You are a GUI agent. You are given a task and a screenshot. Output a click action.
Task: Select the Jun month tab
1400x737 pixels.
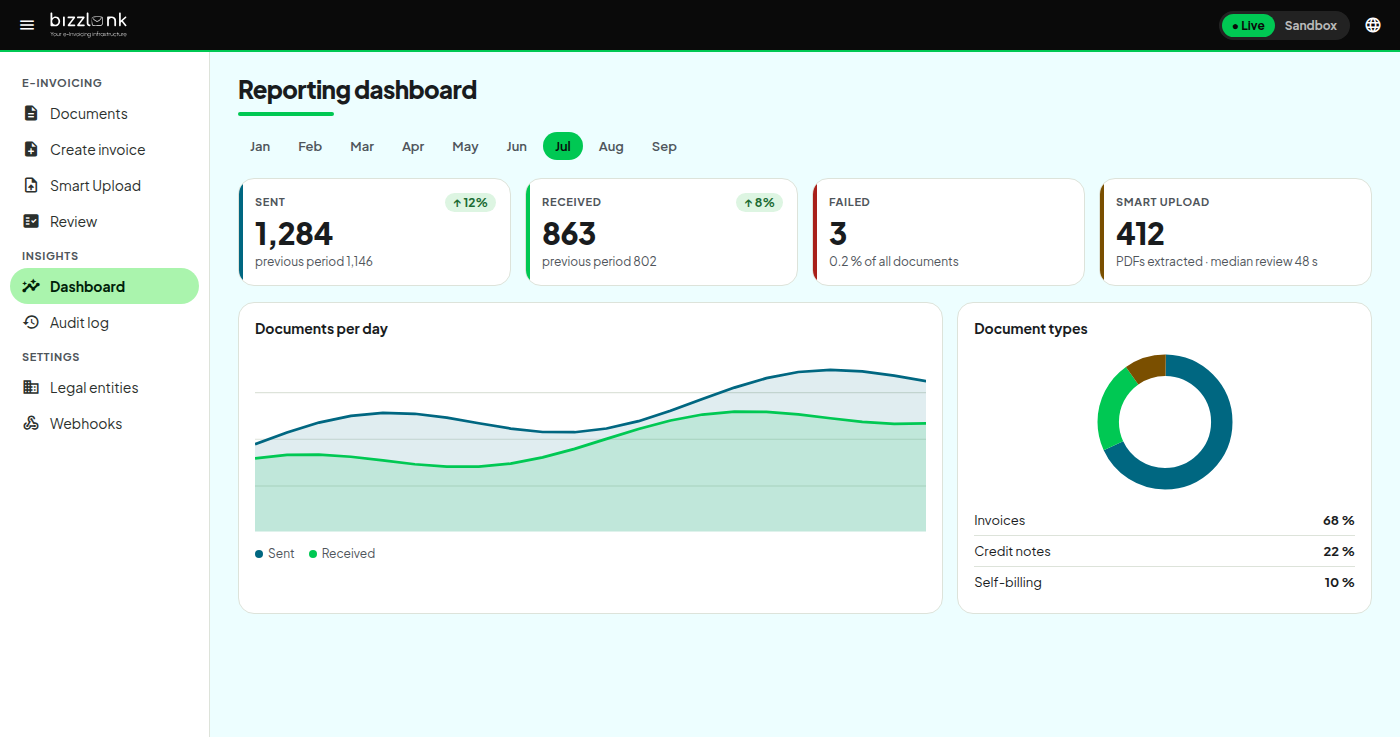(x=516, y=146)
